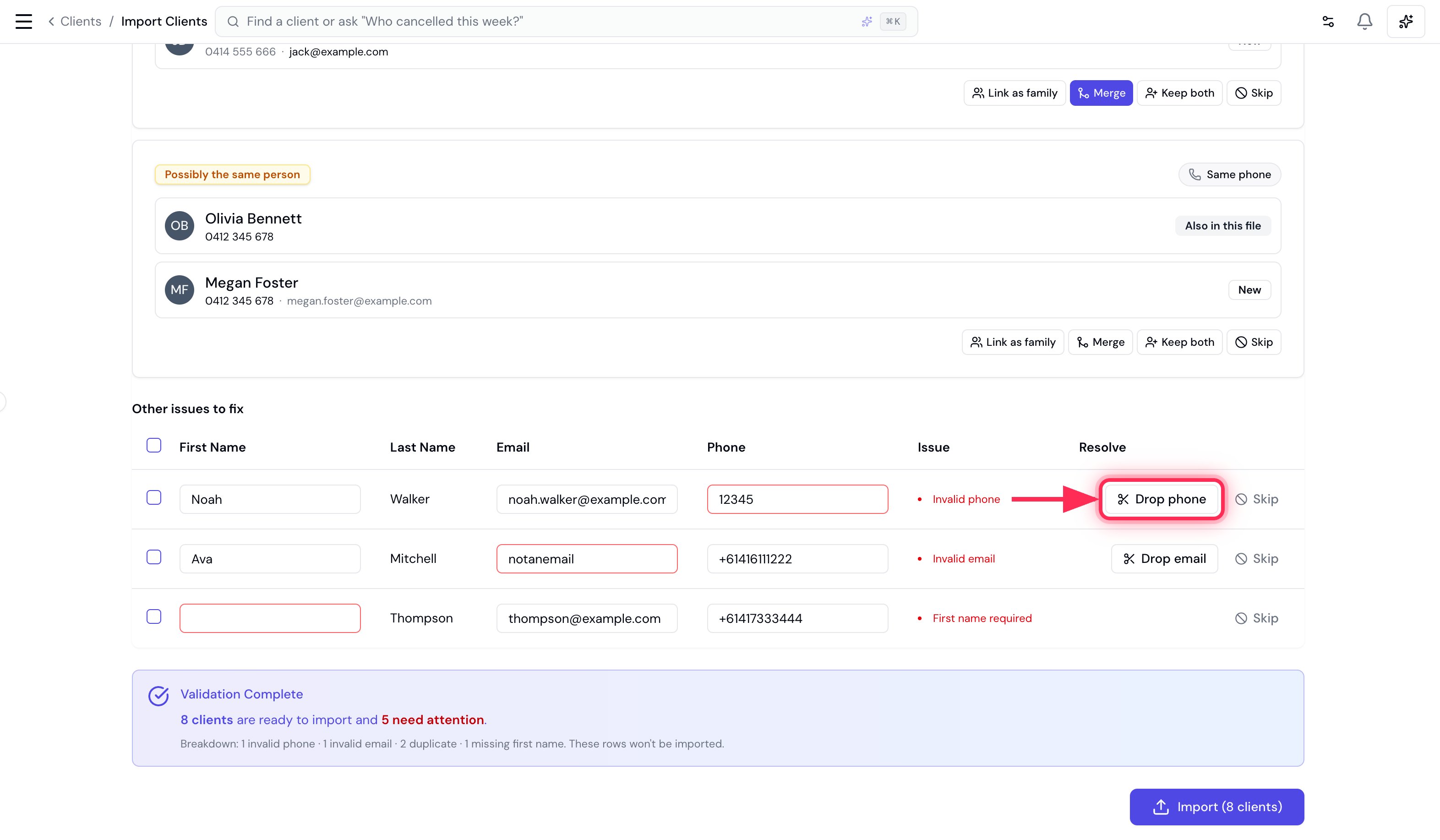
Task: Keep both in the Jack duplicate group
Action: [x=1179, y=93]
